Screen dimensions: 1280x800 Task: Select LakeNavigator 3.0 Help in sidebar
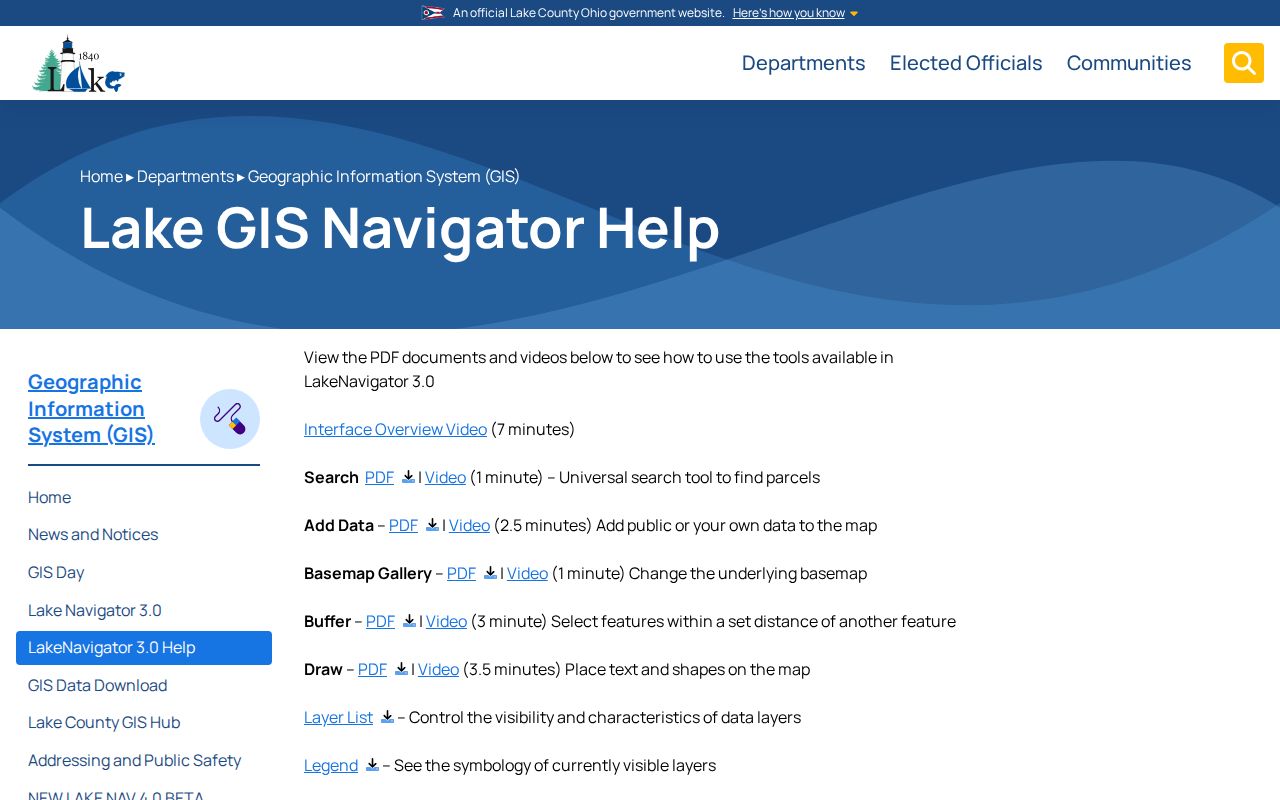pos(144,648)
